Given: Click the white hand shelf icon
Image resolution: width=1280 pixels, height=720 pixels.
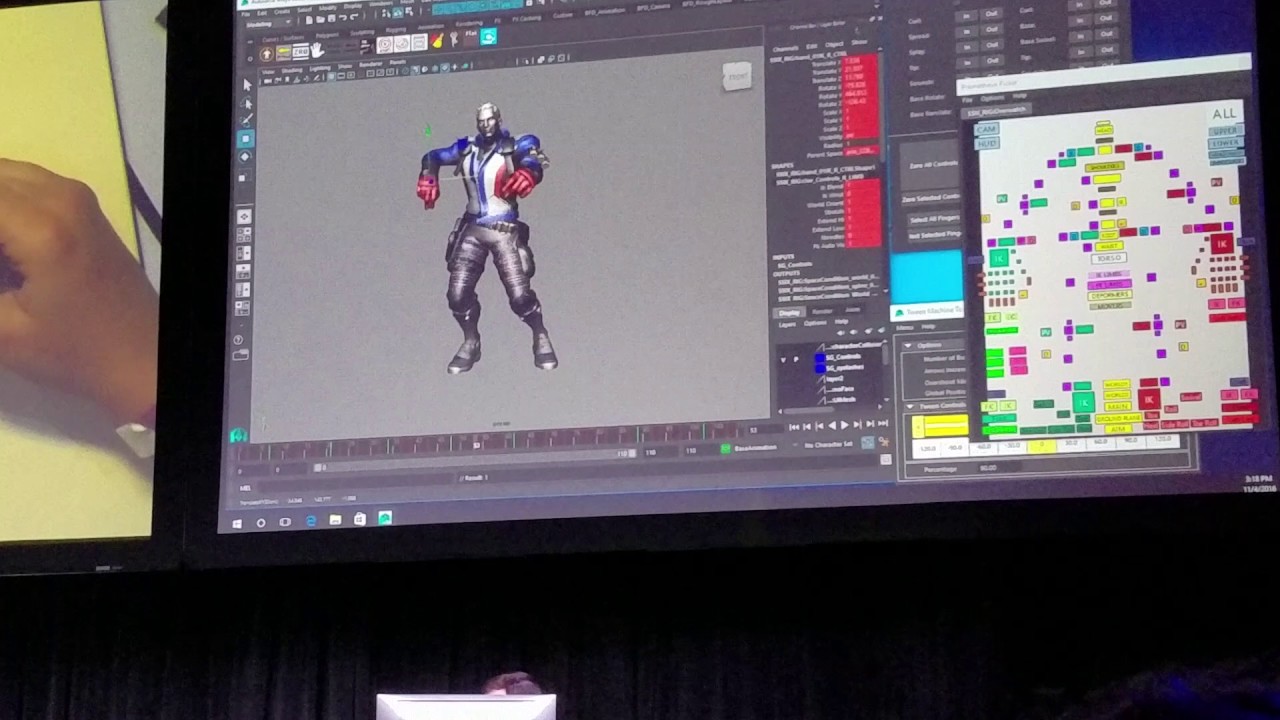Looking at the screenshot, I should click(x=317, y=50).
